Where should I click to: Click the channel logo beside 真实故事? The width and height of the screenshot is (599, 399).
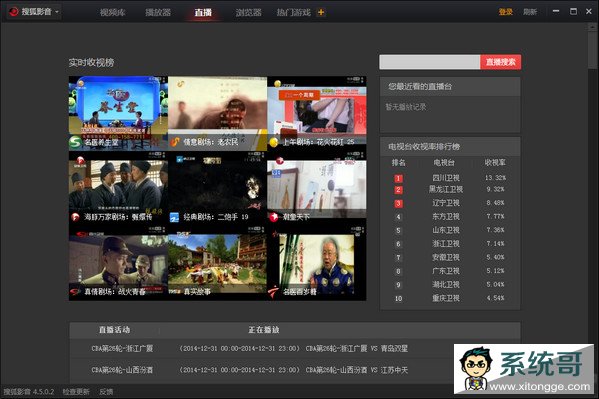[175, 292]
